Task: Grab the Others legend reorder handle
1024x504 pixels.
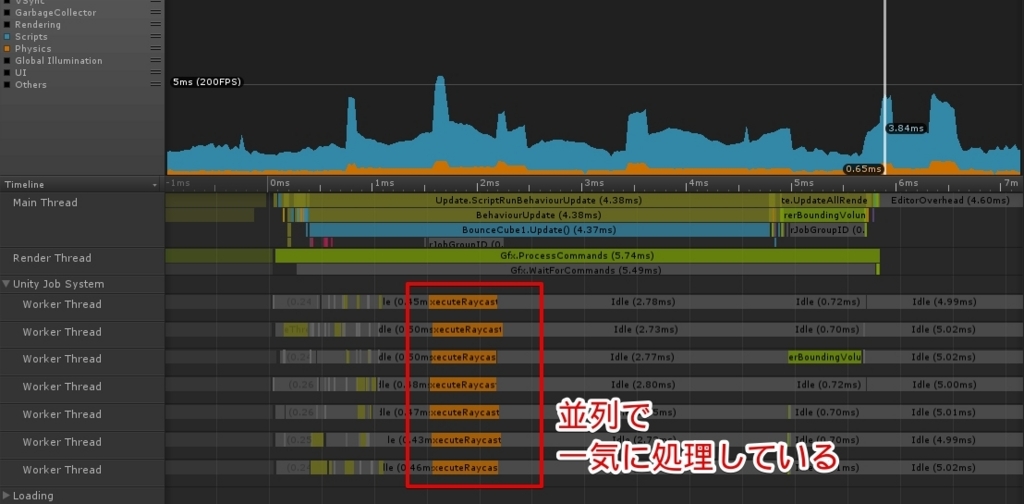Action: (x=155, y=84)
